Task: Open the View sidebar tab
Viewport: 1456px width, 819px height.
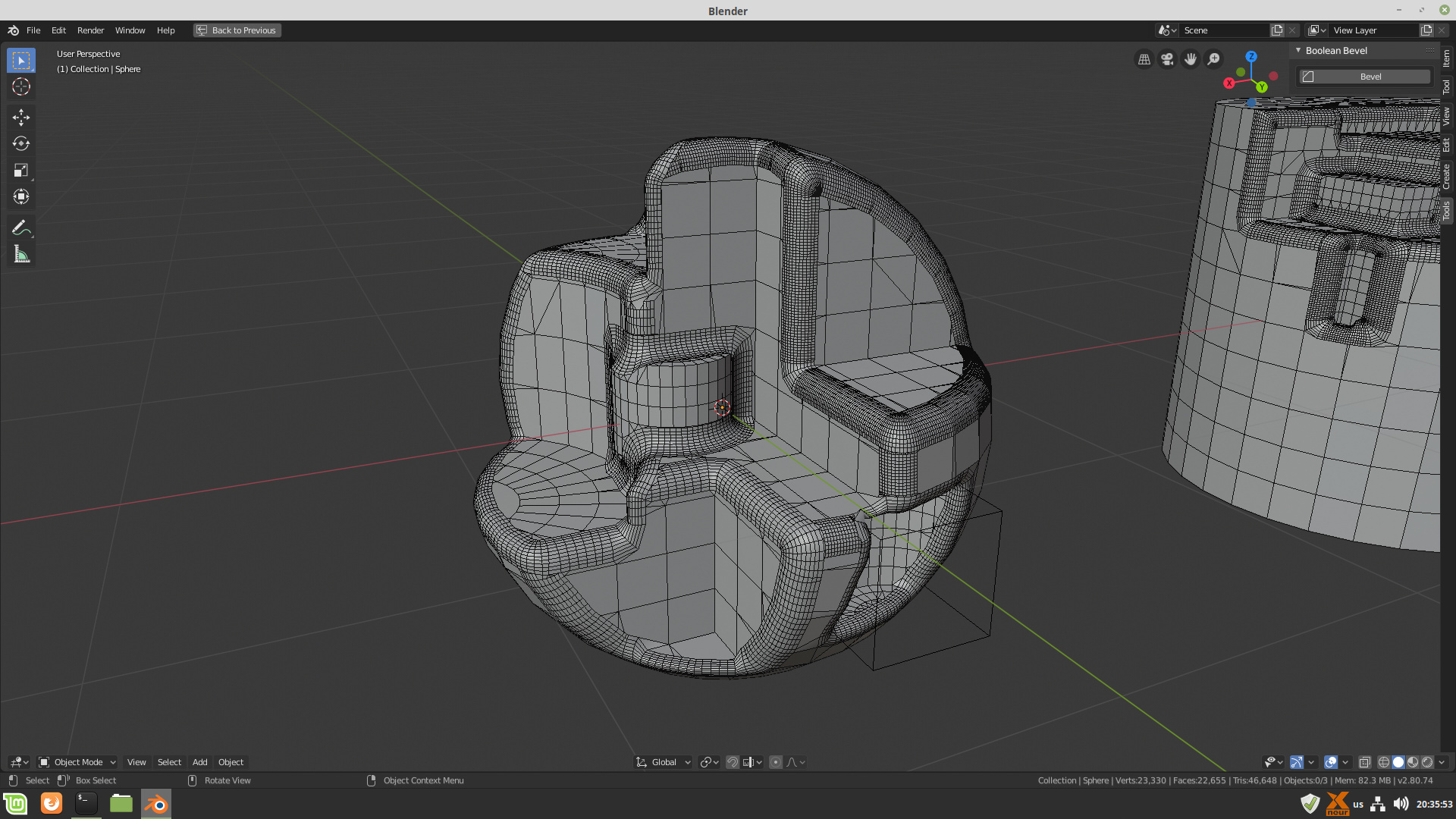Action: coord(1447,116)
